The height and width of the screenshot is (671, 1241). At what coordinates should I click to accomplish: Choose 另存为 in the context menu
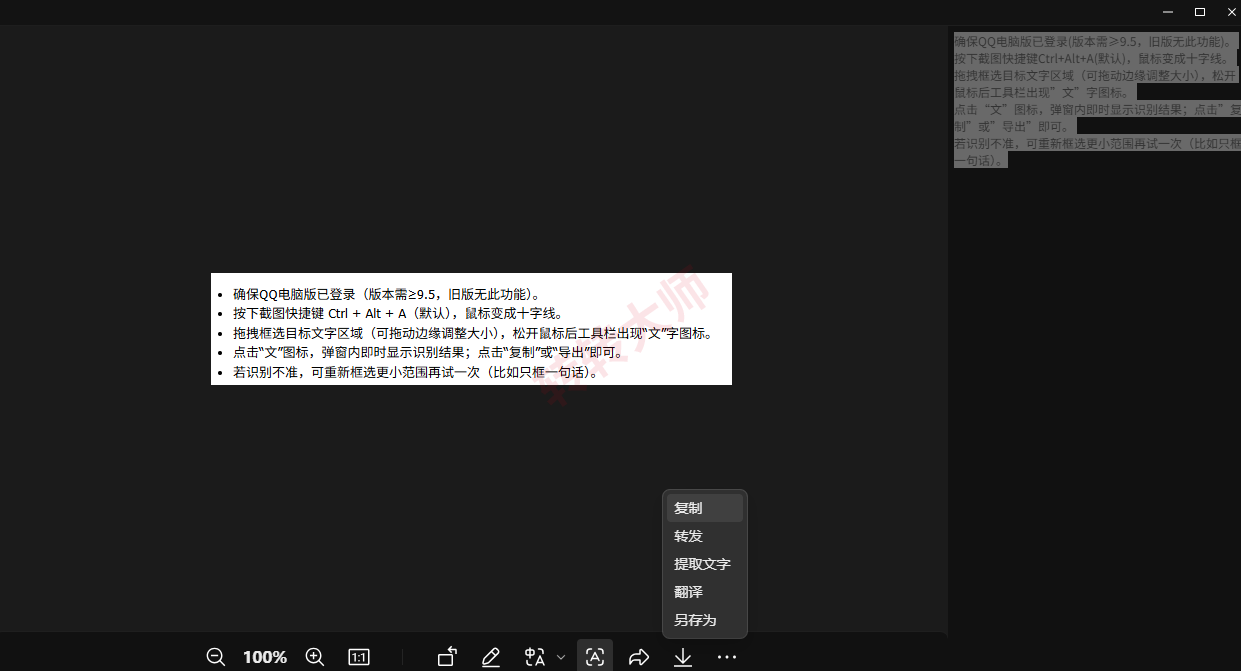[x=705, y=620]
